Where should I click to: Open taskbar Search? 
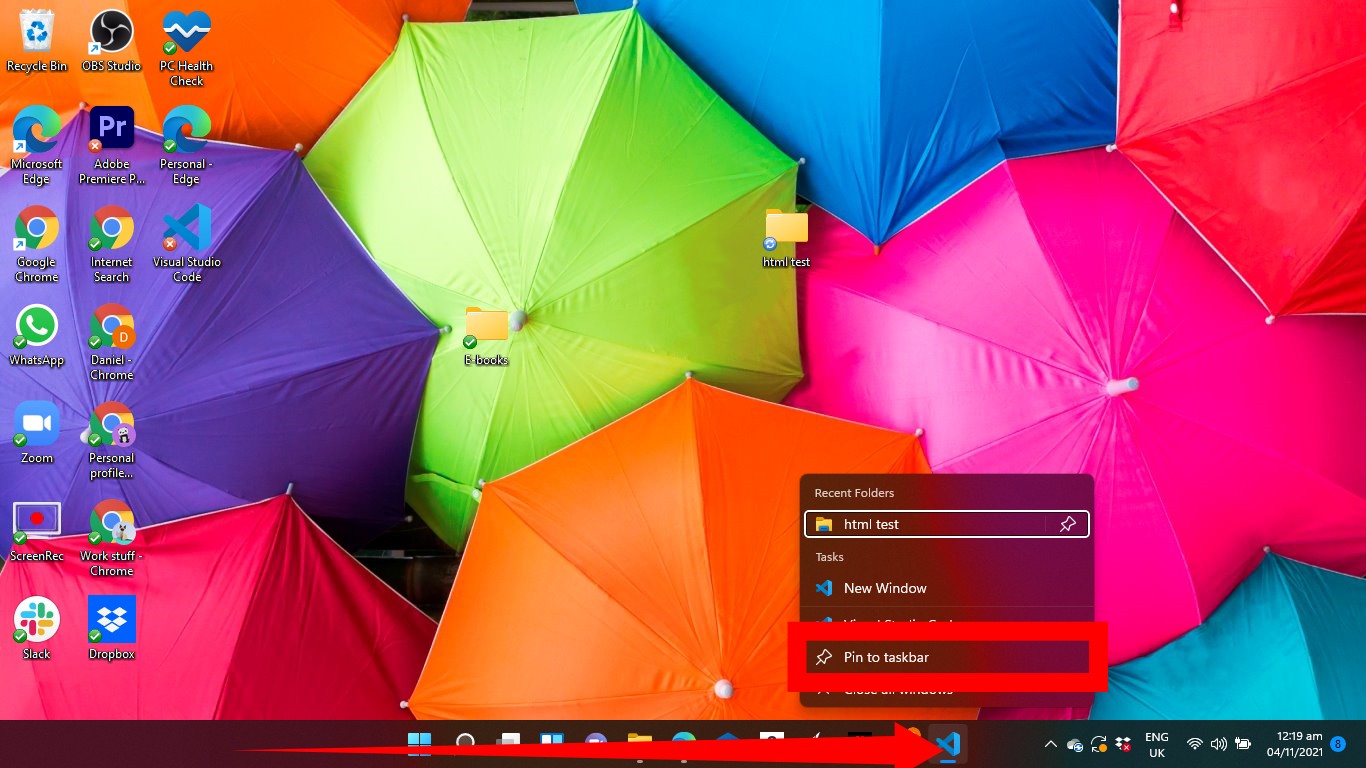click(465, 744)
